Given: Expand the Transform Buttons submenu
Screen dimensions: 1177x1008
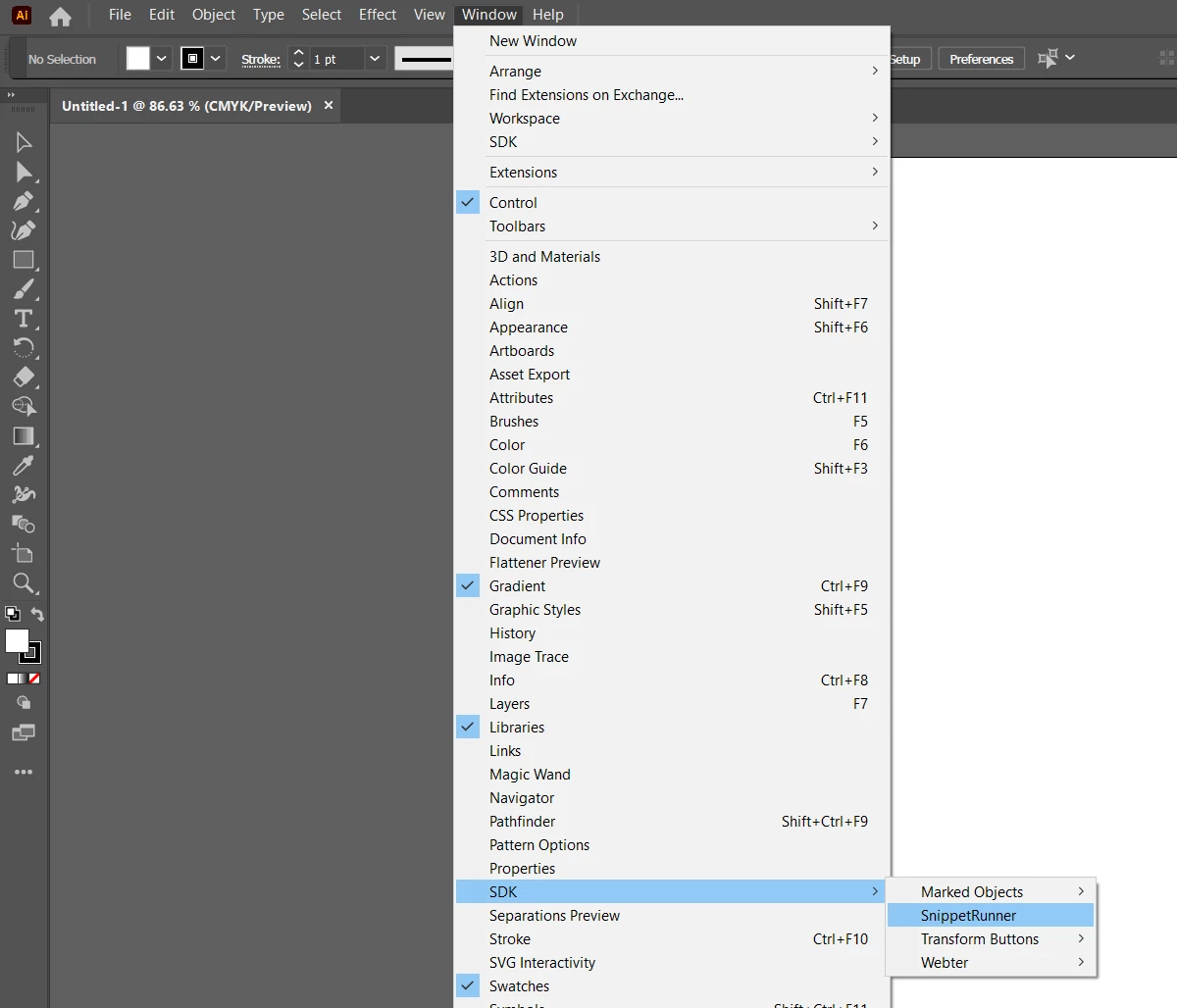Looking at the screenshot, I should (x=991, y=939).
